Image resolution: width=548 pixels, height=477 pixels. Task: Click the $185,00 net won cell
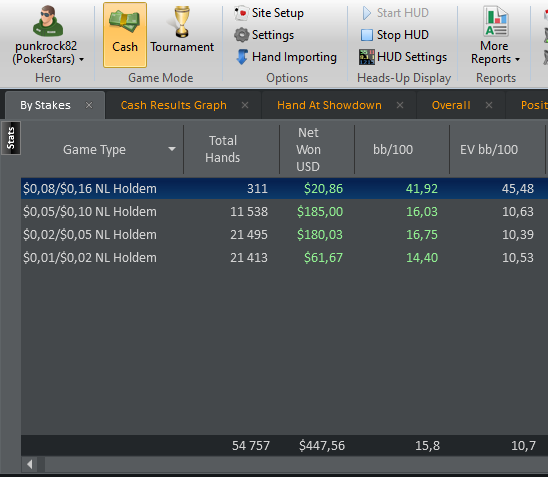320,212
